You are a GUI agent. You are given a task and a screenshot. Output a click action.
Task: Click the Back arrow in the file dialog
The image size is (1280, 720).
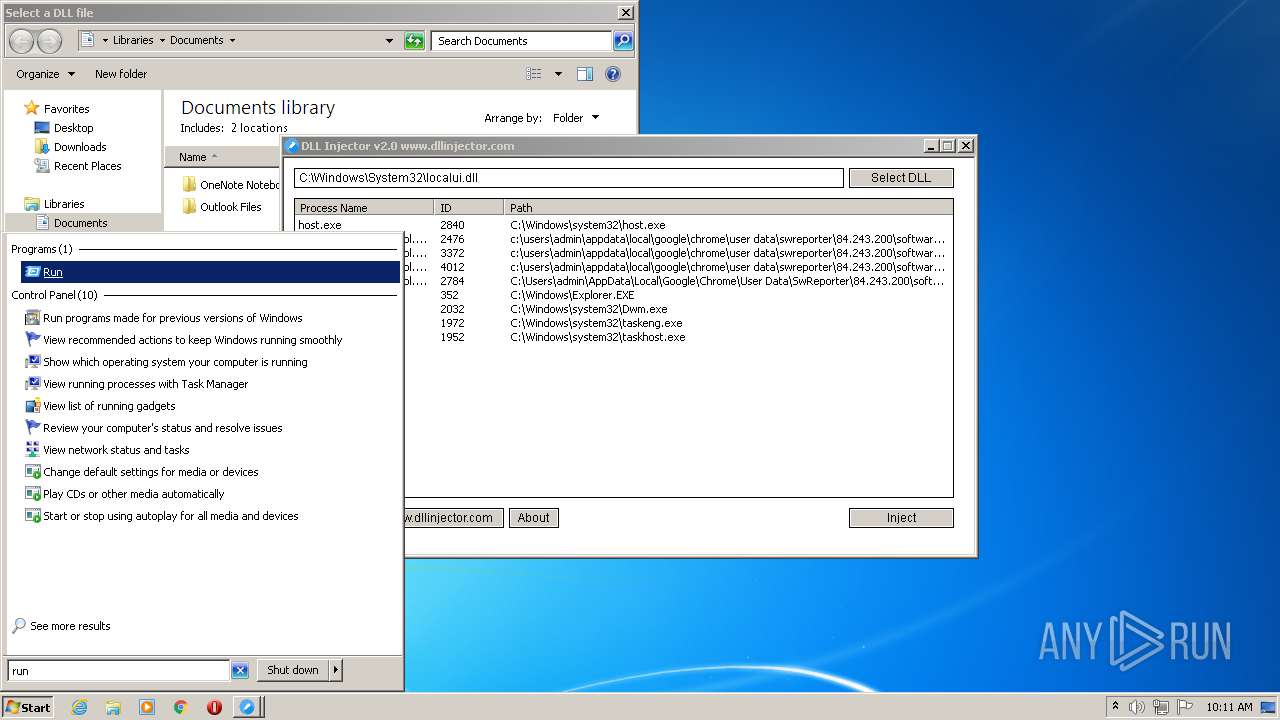(x=21, y=41)
